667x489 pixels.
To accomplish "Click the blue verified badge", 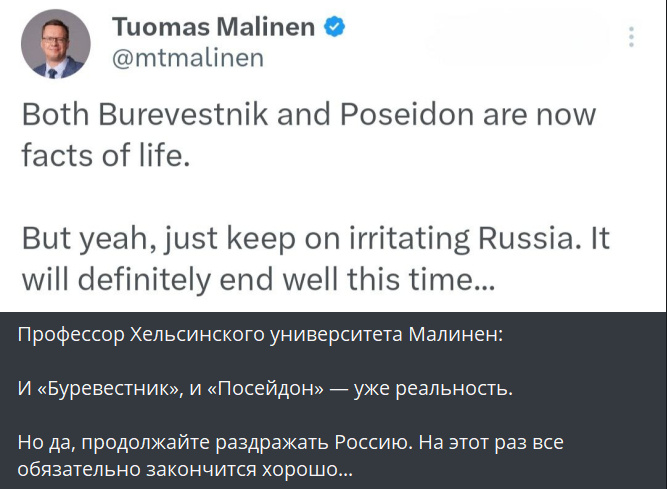I will (334, 28).
